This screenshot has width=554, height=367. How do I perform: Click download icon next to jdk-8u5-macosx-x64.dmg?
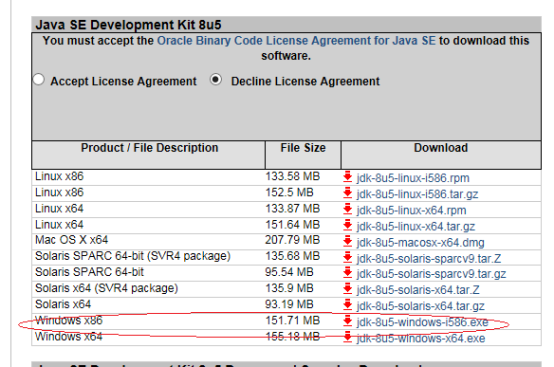pos(348,241)
